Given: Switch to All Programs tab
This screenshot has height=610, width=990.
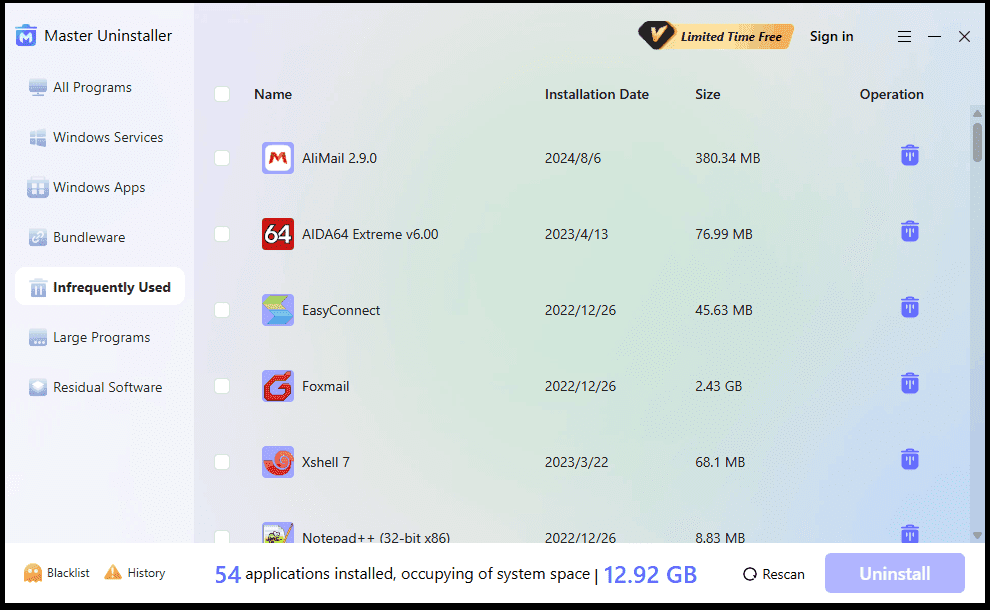Looking at the screenshot, I should click(x=92, y=87).
